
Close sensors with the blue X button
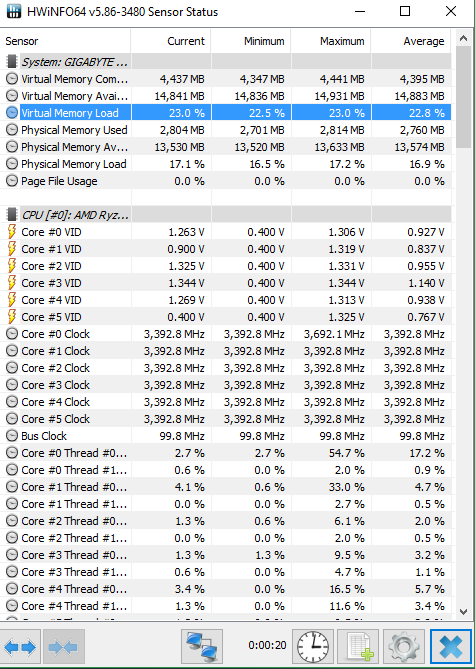451,647
